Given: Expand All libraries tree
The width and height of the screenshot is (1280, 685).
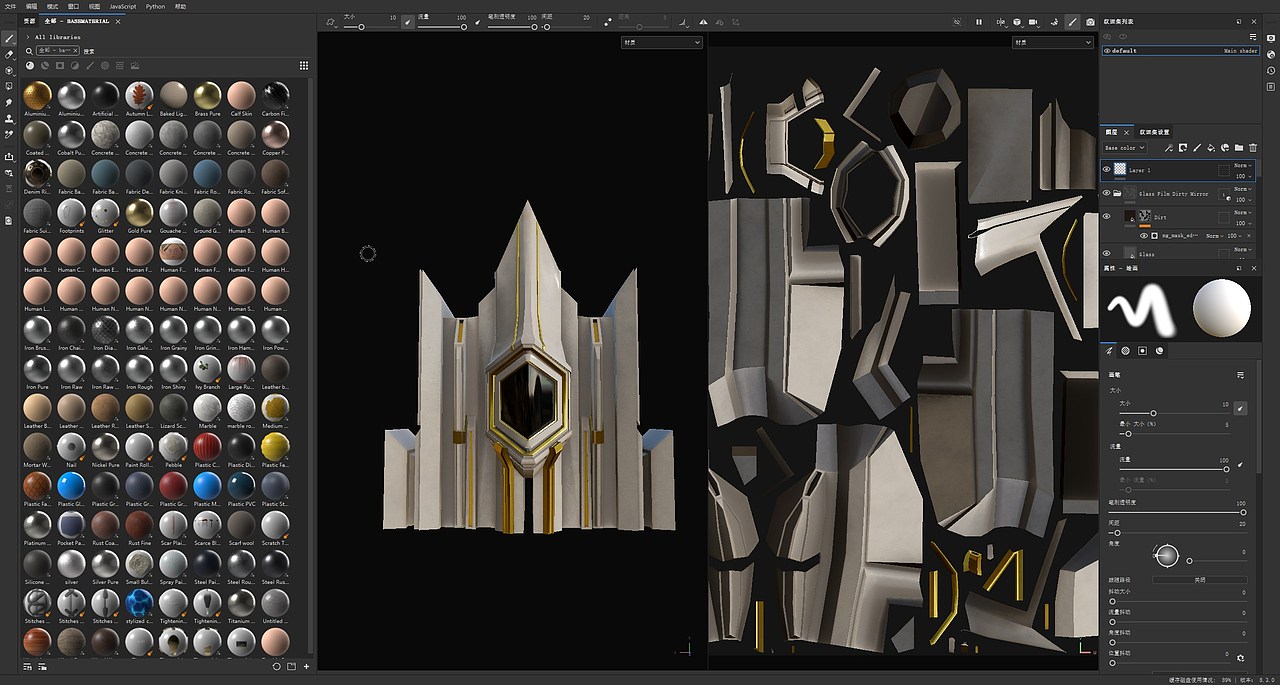Looking at the screenshot, I should [27, 37].
